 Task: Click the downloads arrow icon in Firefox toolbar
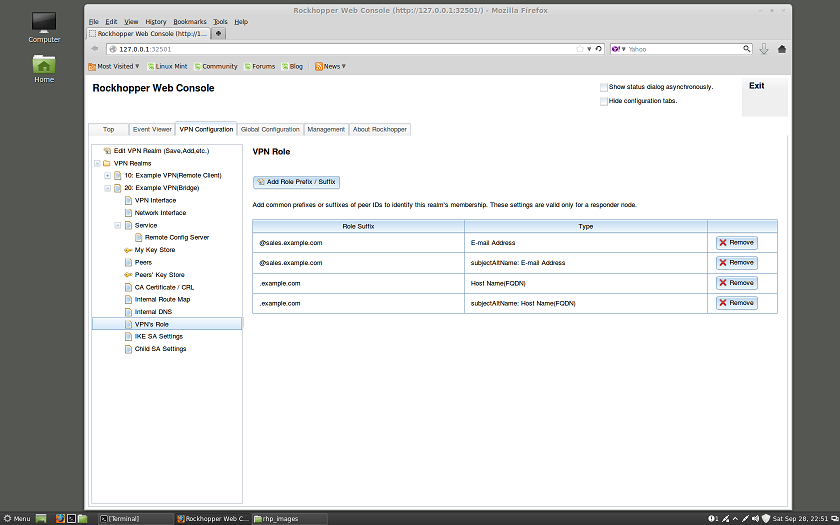click(x=764, y=48)
